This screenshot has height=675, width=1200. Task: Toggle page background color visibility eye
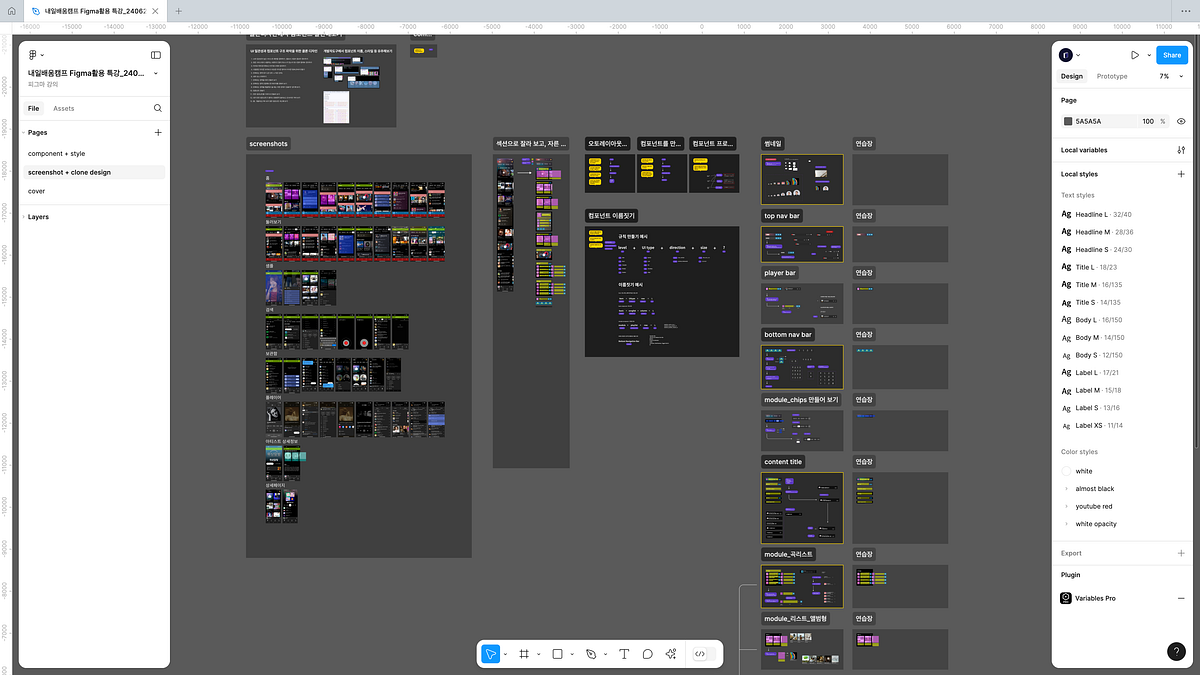[1181, 121]
